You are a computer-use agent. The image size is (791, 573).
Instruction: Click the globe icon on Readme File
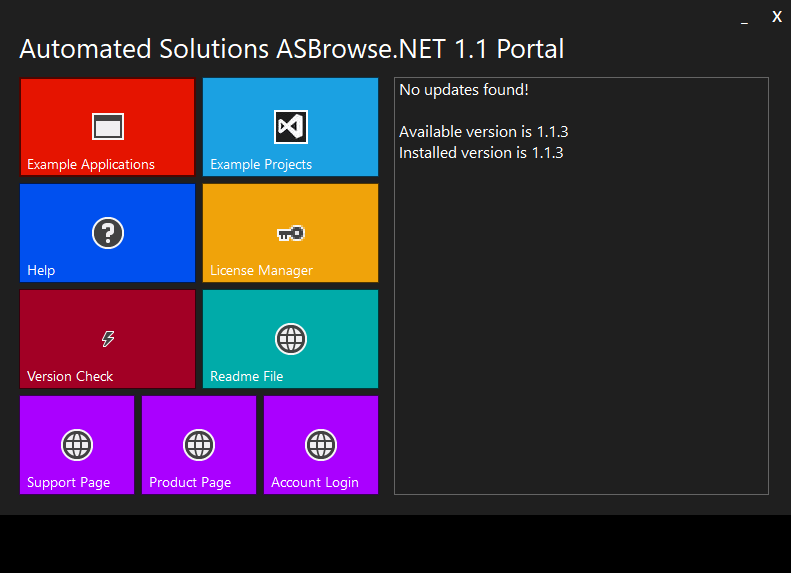click(291, 339)
